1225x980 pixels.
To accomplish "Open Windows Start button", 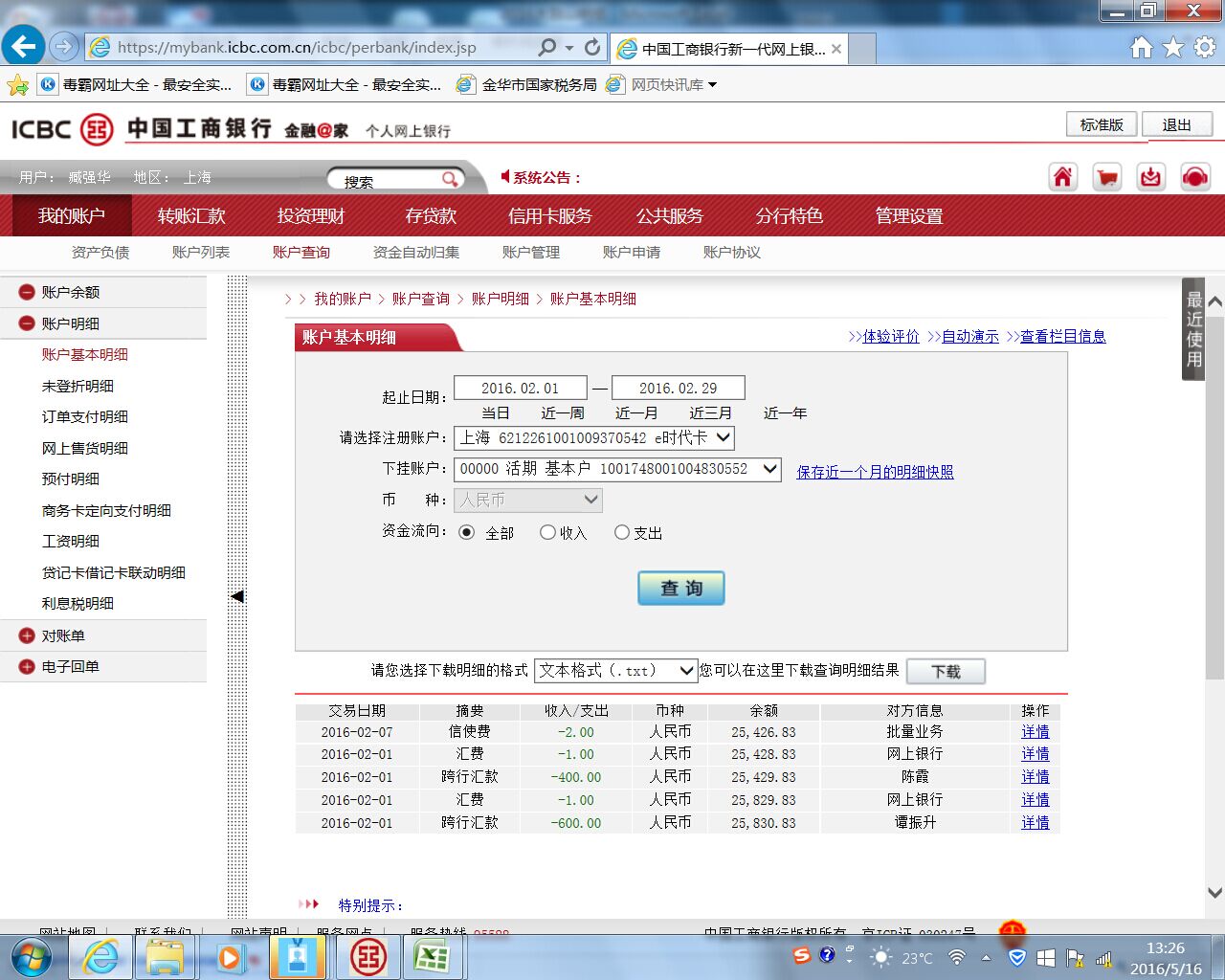I will [30, 956].
